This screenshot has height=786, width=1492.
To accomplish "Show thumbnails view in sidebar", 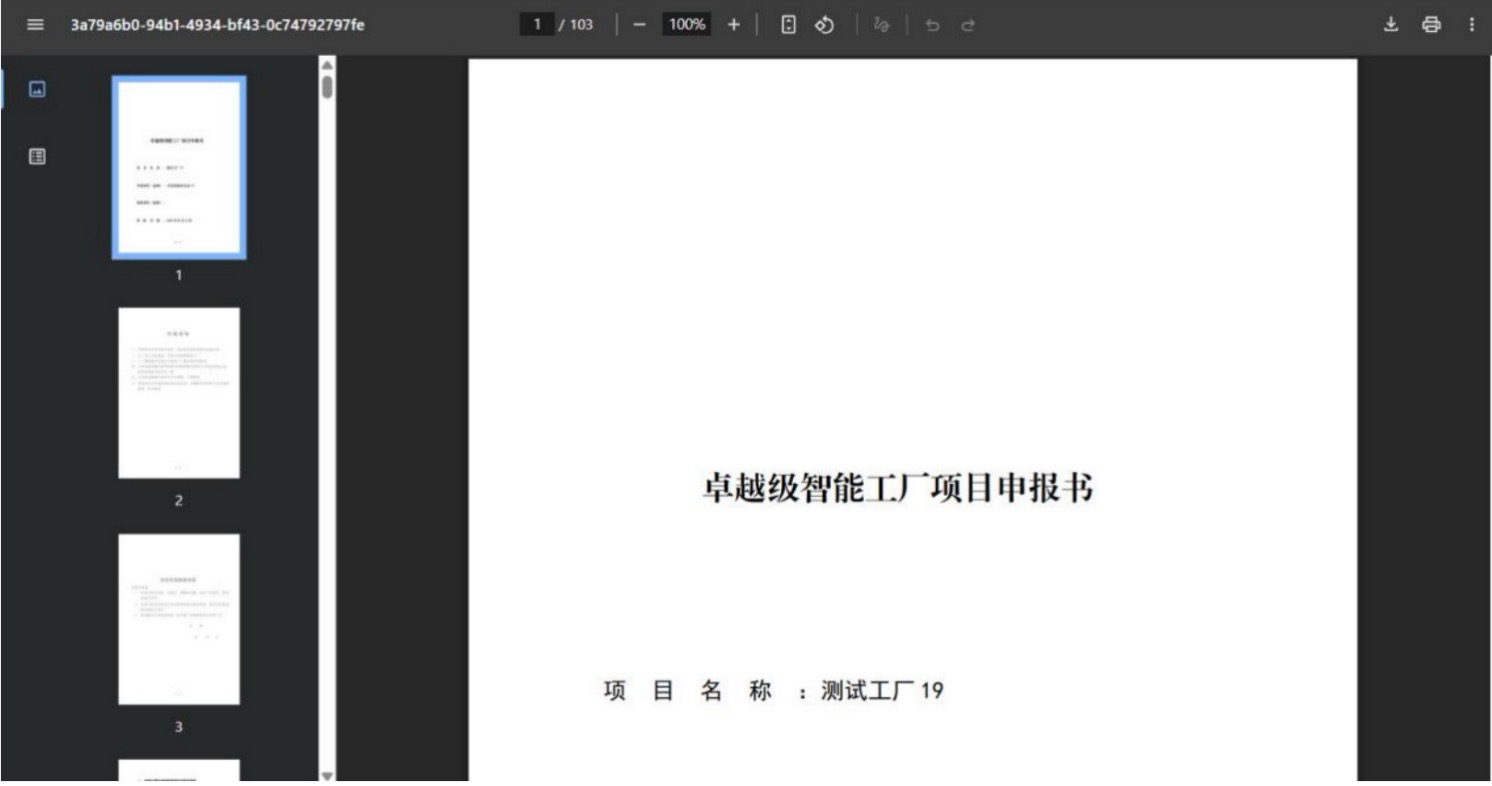I will (x=37, y=90).
